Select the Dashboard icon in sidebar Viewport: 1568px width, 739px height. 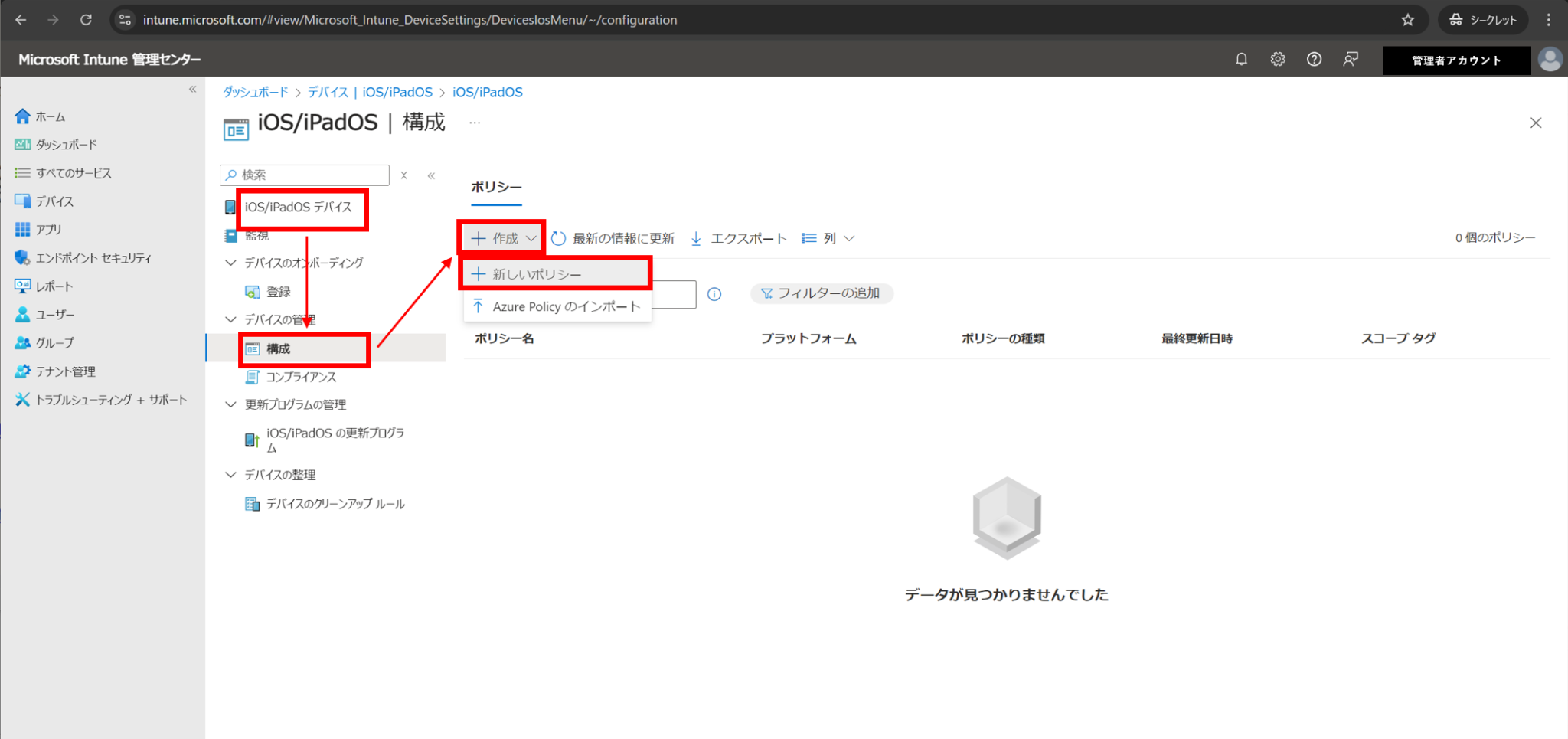[22, 144]
